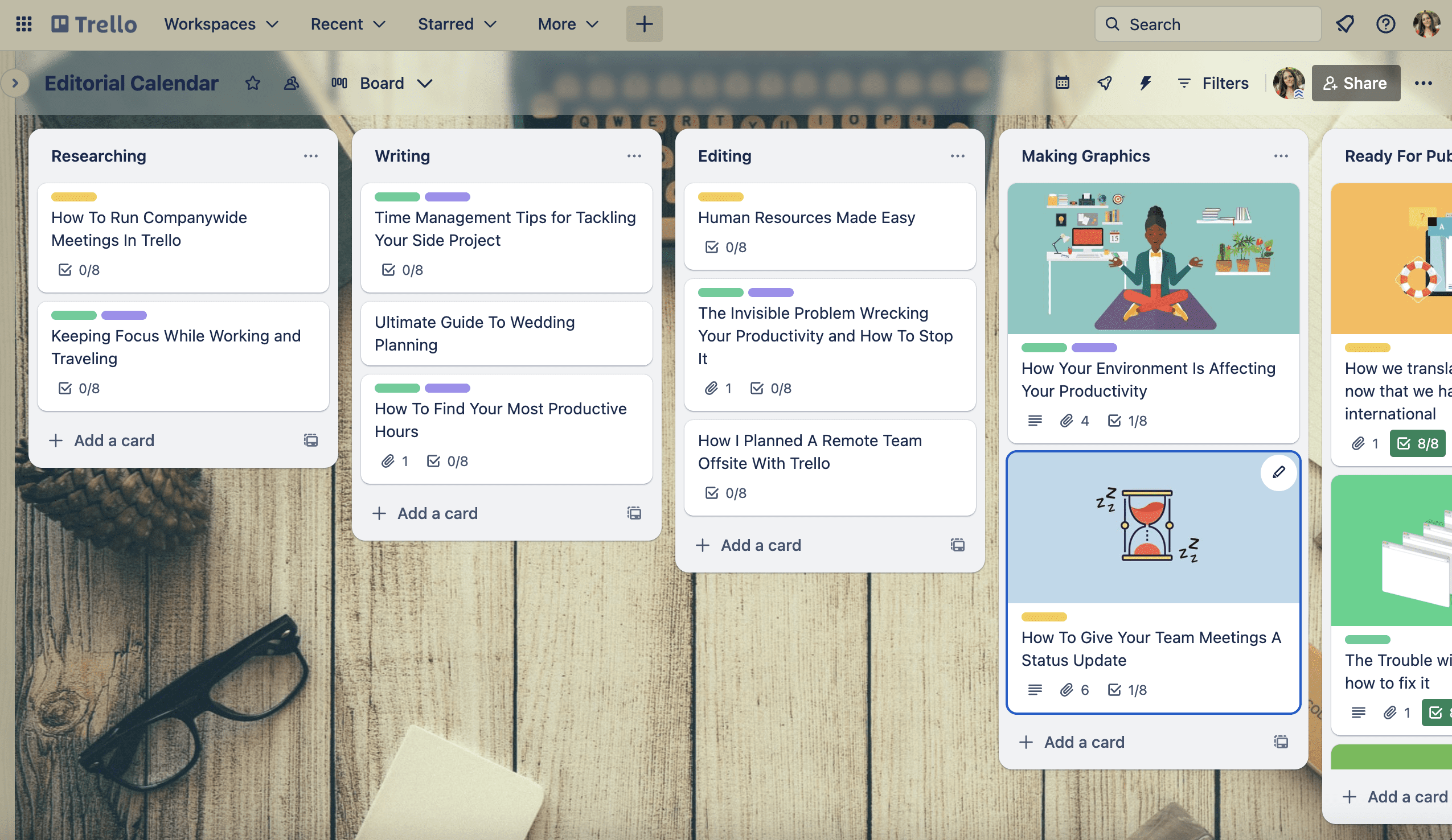Click the Share button
The width and height of the screenshot is (1452, 840).
pyautogui.click(x=1355, y=84)
